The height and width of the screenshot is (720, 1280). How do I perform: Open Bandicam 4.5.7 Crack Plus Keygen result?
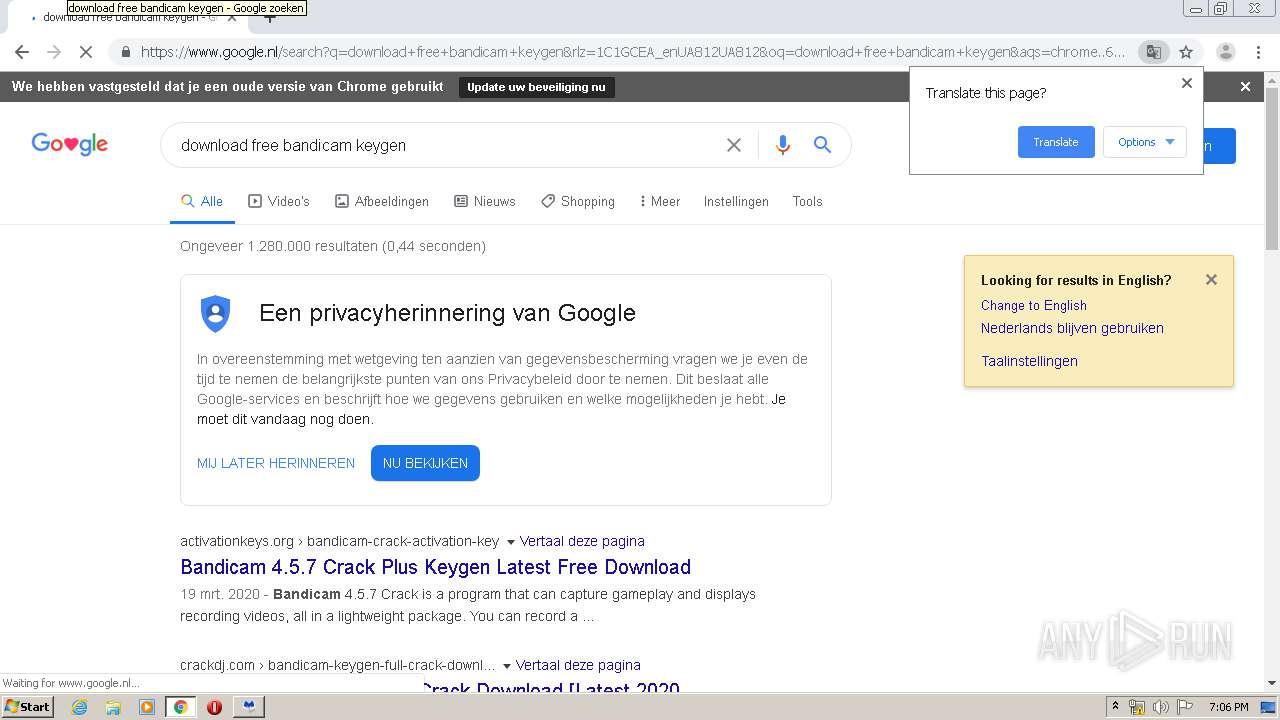[x=435, y=567]
